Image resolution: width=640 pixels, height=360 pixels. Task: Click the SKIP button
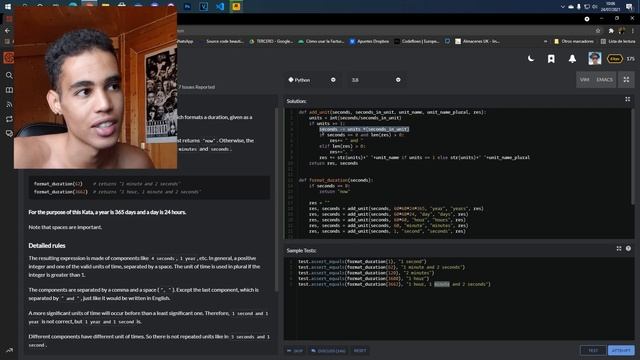(295, 351)
